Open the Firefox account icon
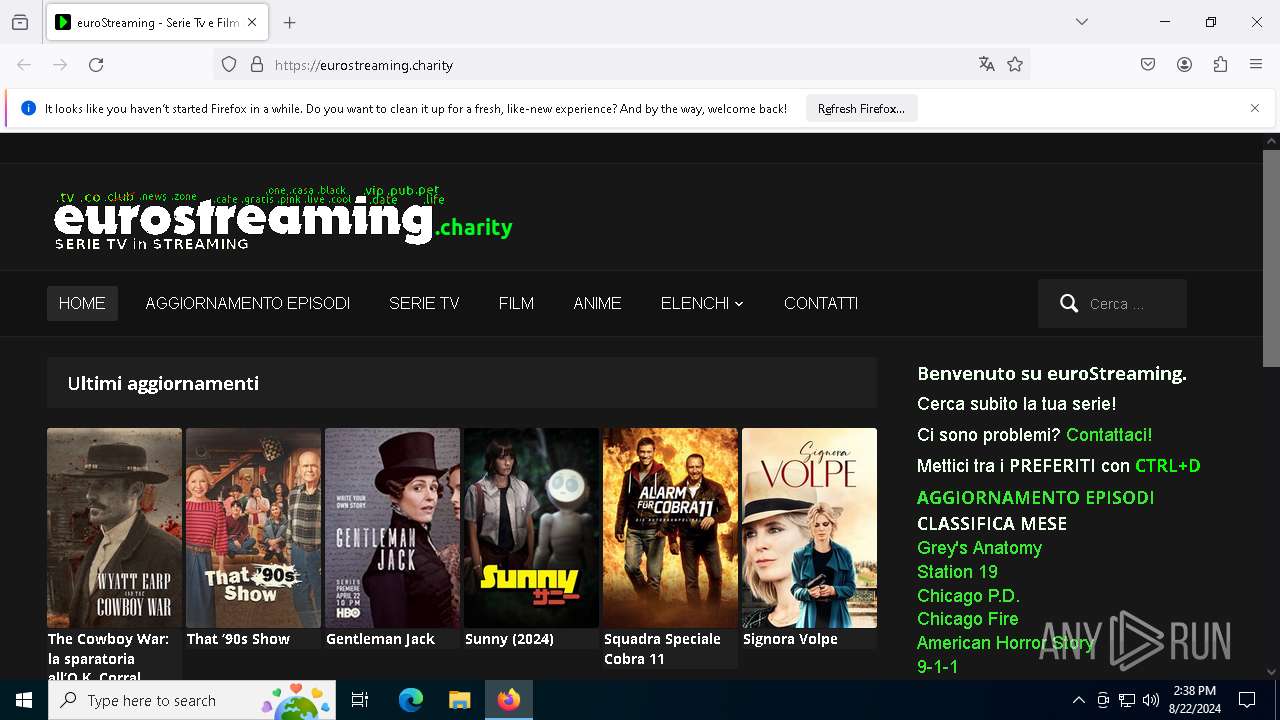Viewport: 1280px width, 720px height. pos(1184,65)
